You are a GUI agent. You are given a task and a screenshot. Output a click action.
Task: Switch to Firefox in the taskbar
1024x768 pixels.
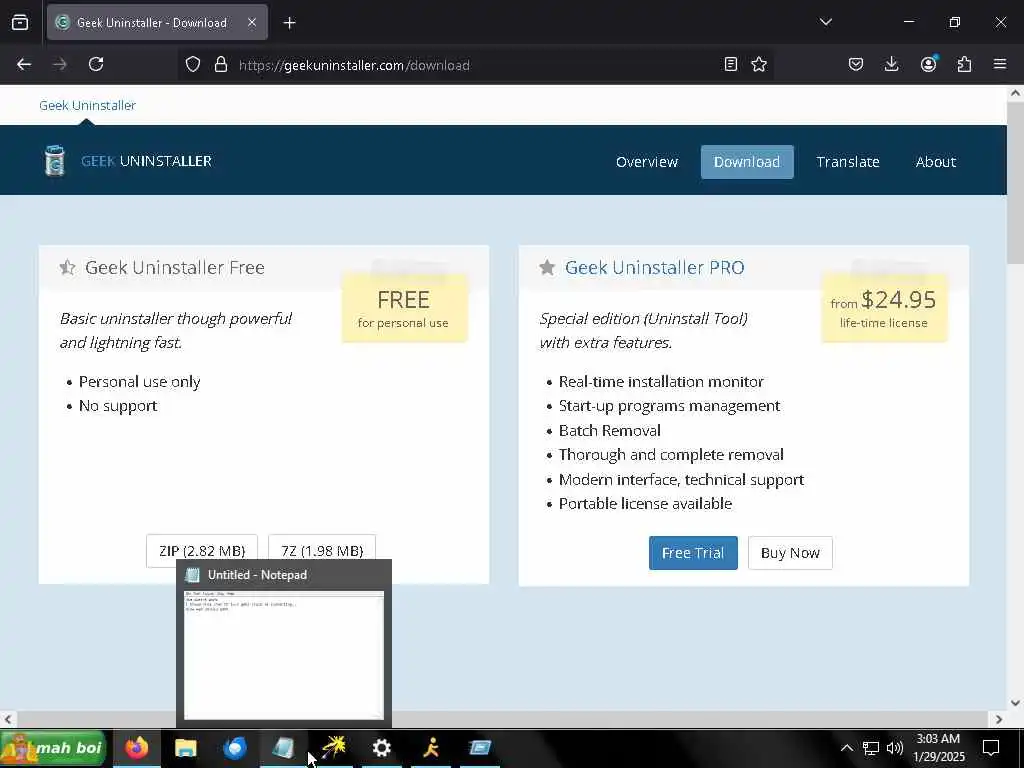(136, 748)
